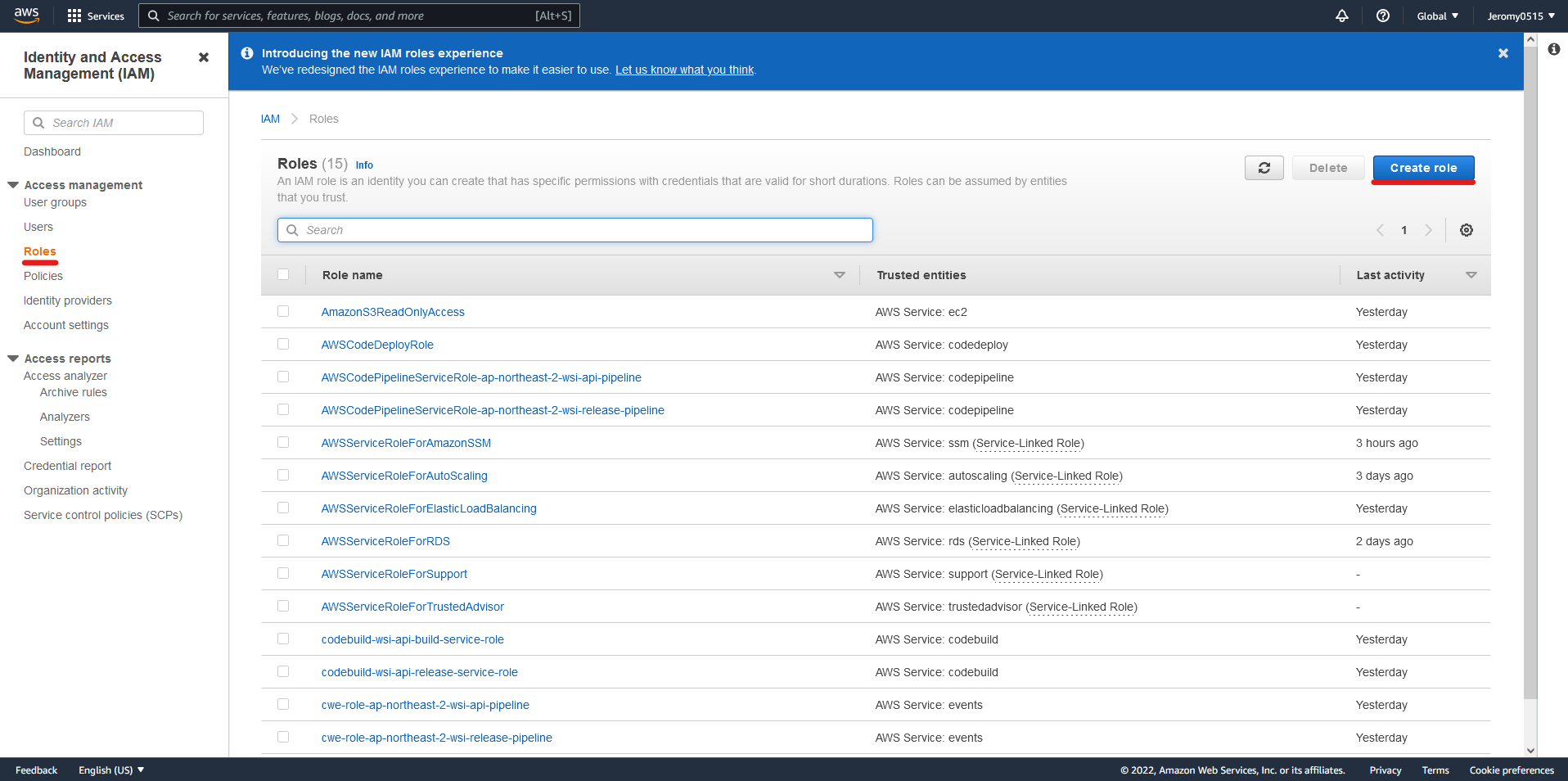This screenshot has width=1568, height=781.
Task: Click the magnifier in the roles search field
Action: (292, 230)
